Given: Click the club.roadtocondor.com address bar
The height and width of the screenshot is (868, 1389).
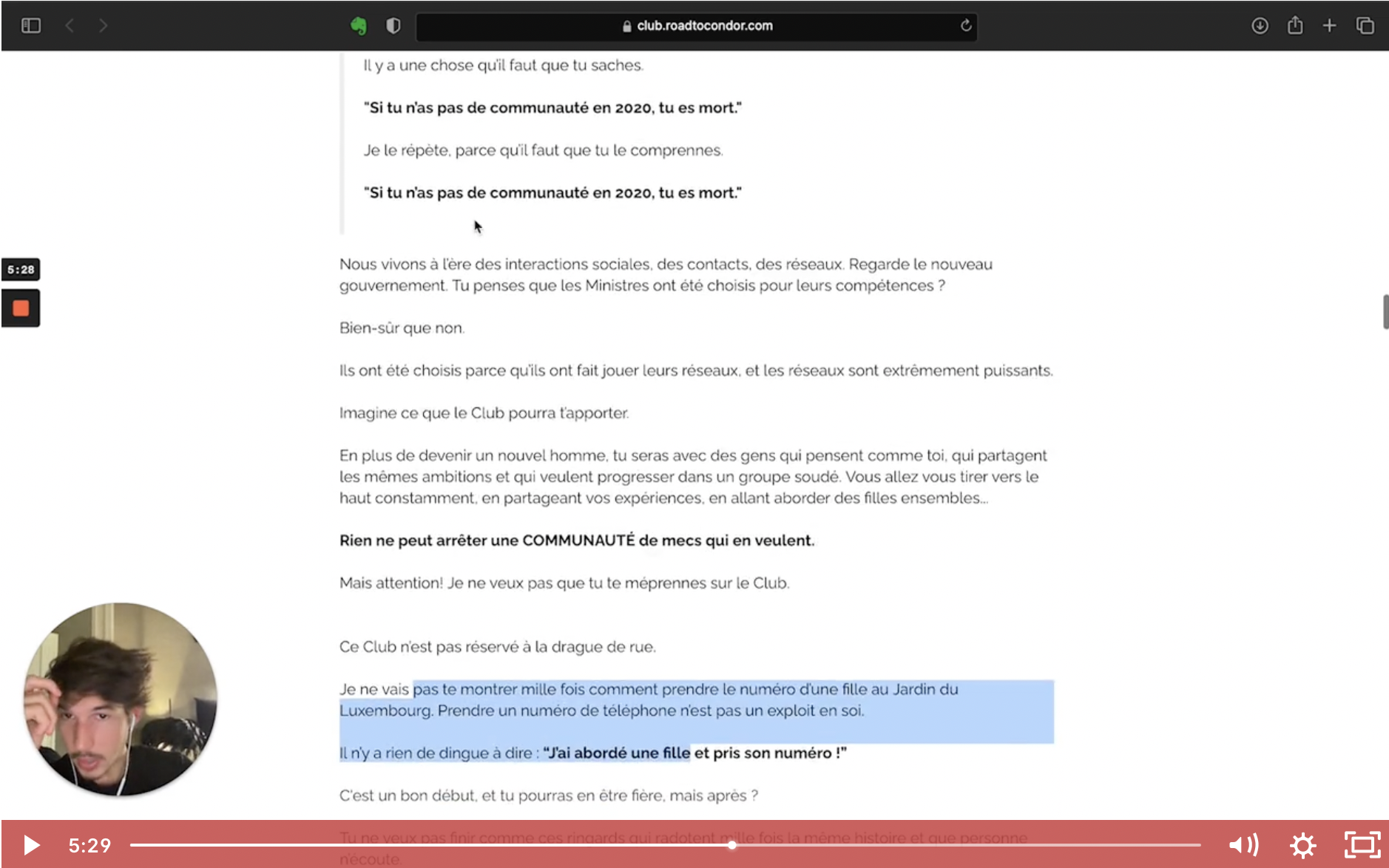Looking at the screenshot, I should tap(696, 26).
